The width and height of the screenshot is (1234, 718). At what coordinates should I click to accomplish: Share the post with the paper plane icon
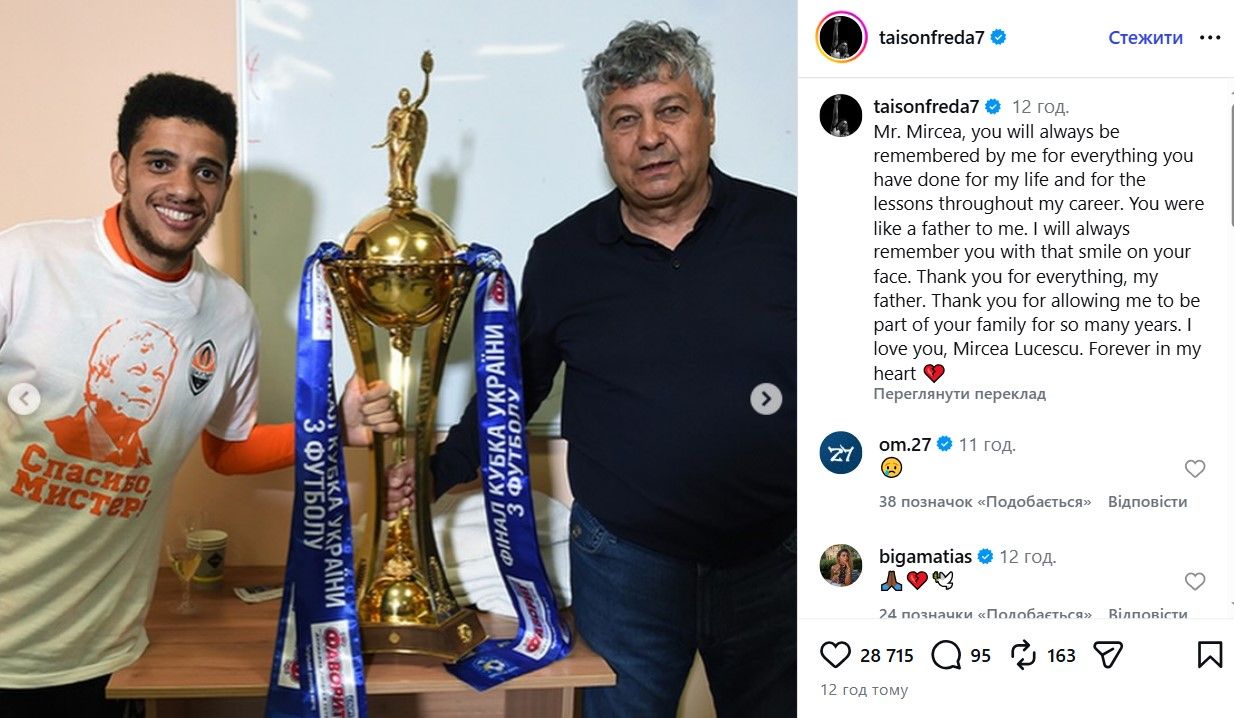[1107, 655]
